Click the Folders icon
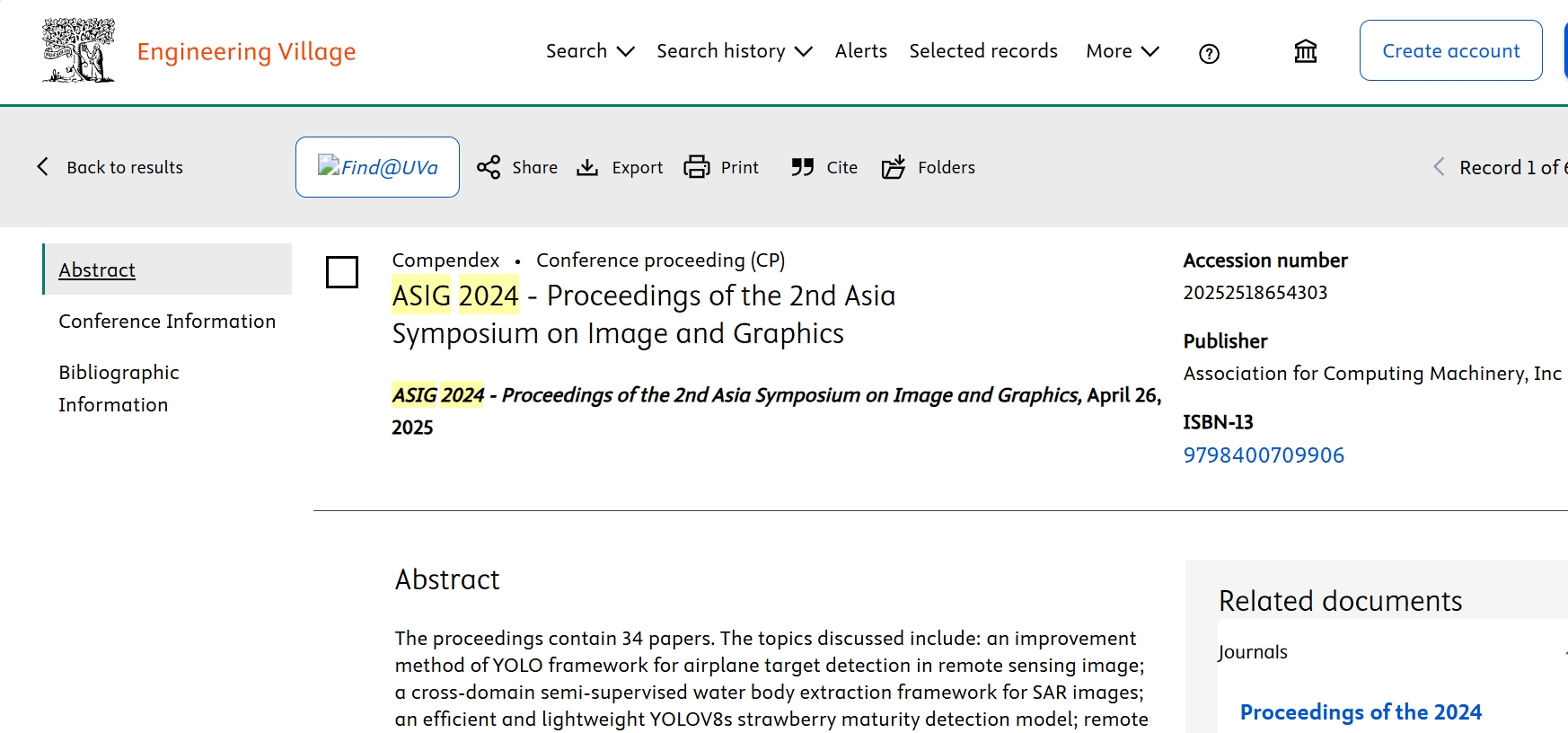Screen dimensions: 1568x733 click(x=894, y=167)
